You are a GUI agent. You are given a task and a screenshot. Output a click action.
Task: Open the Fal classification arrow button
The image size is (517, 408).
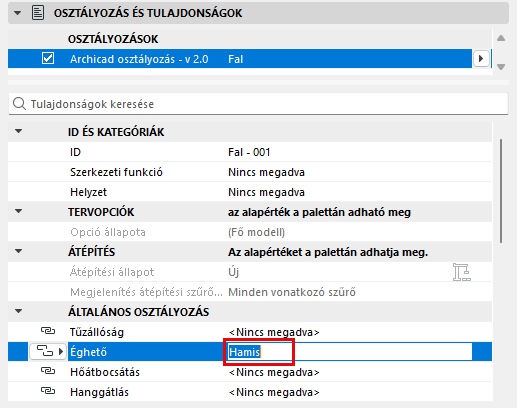coord(481,59)
